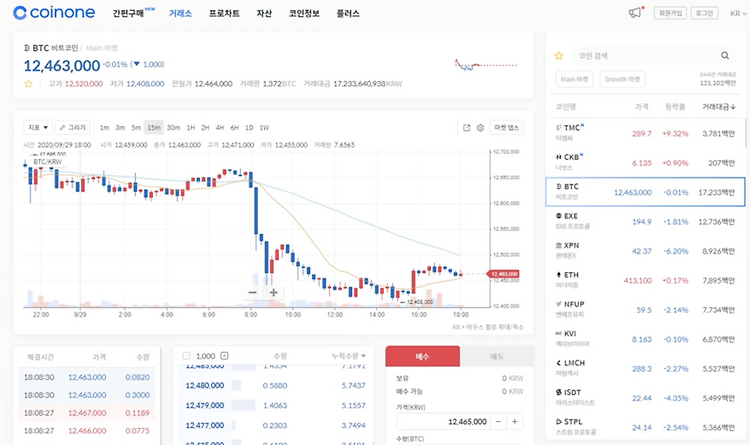Open the 마켓 뎁스 market depth button
The image size is (750, 445).
pyautogui.click(x=507, y=128)
